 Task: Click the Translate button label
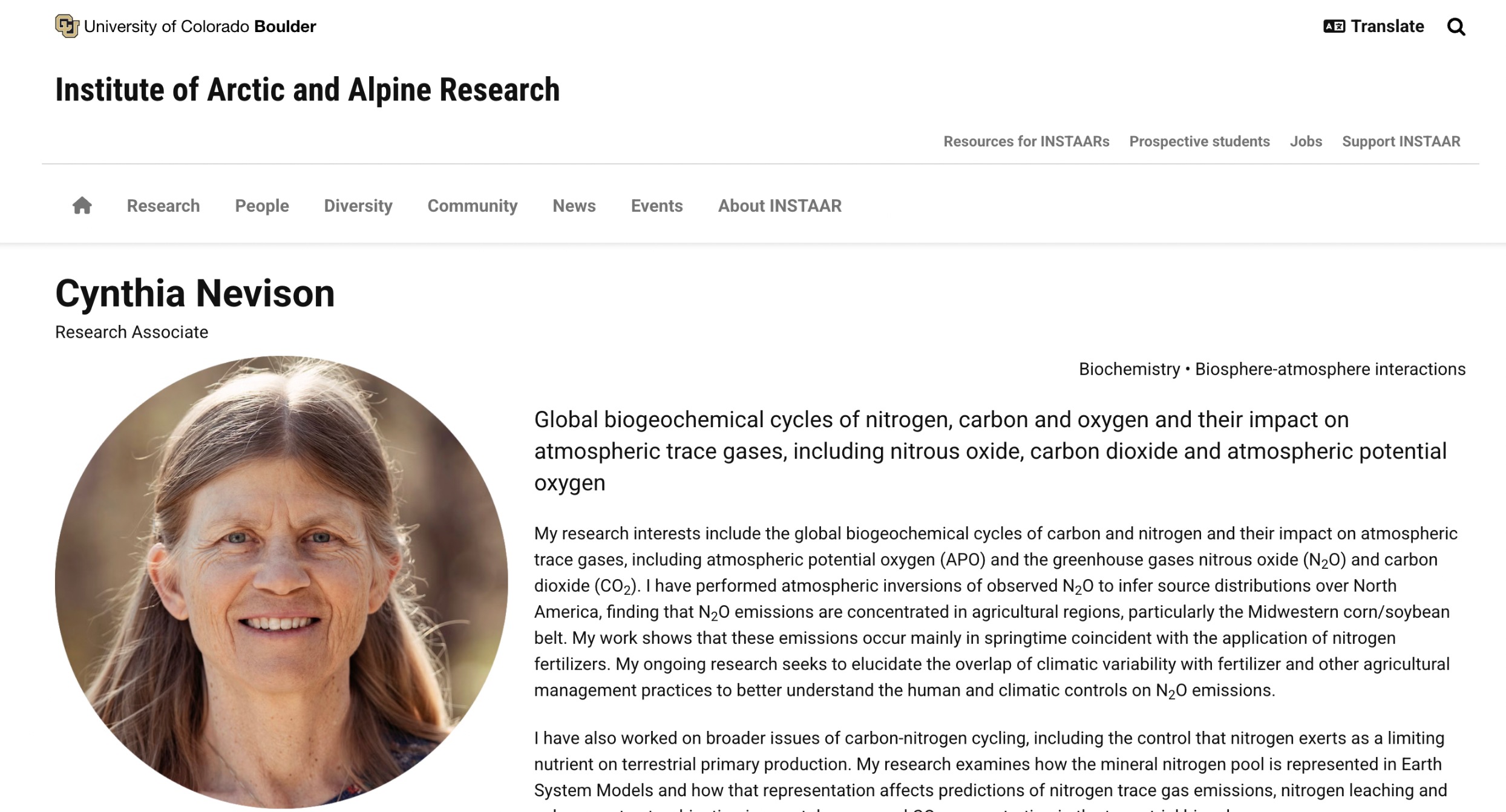pyautogui.click(x=1387, y=26)
